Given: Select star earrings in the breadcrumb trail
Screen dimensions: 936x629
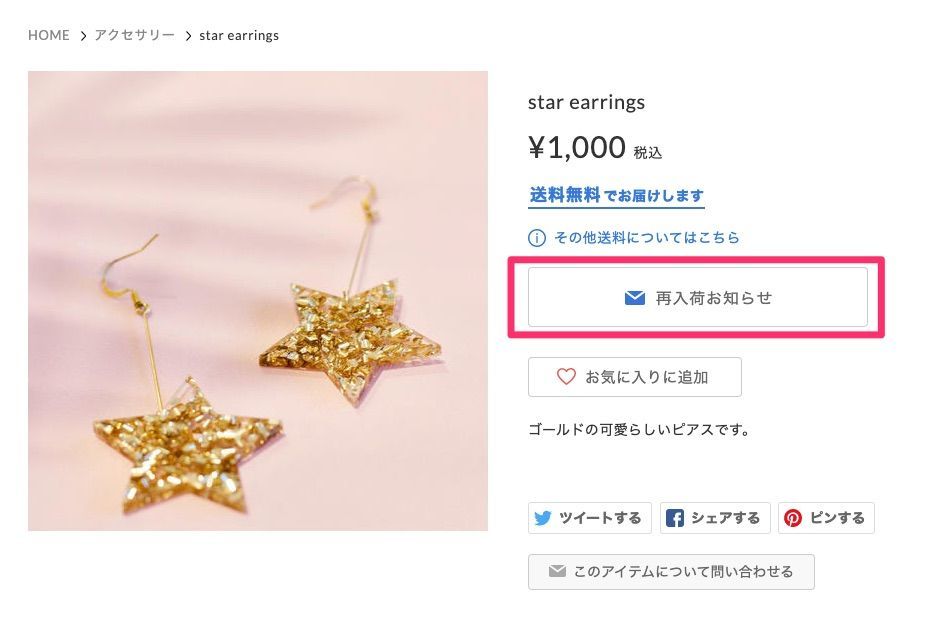Looking at the screenshot, I should (239, 35).
